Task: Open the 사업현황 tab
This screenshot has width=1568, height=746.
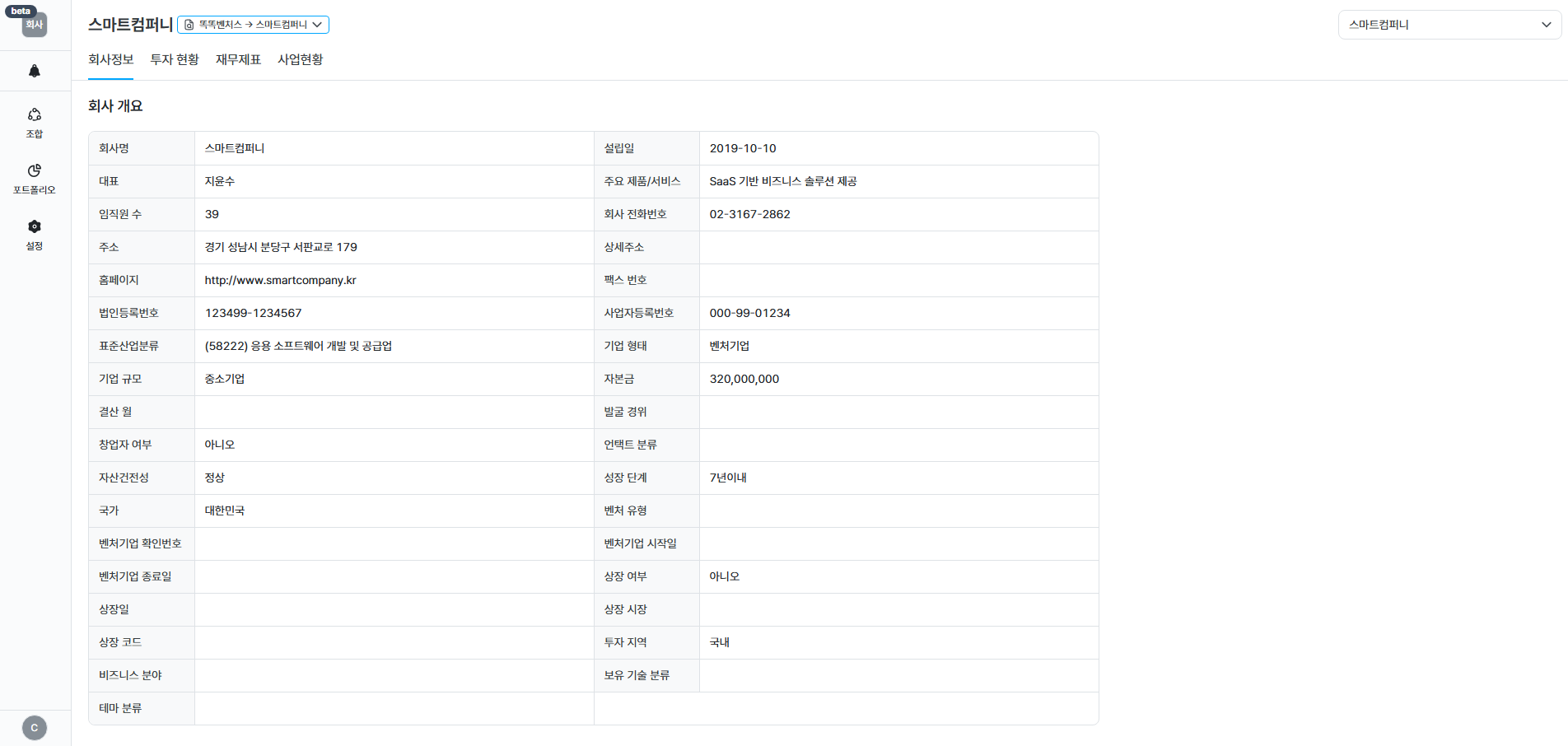Action: pos(300,59)
